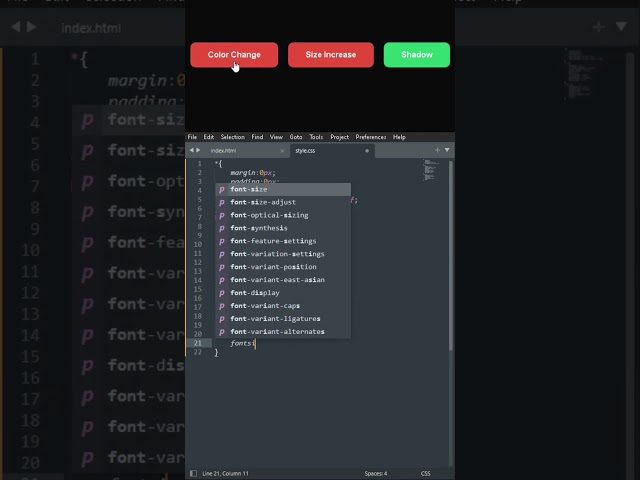Image resolution: width=640 pixels, height=480 pixels.
Task: Select font-feature-settings suggestion
Action: [x=283, y=241]
